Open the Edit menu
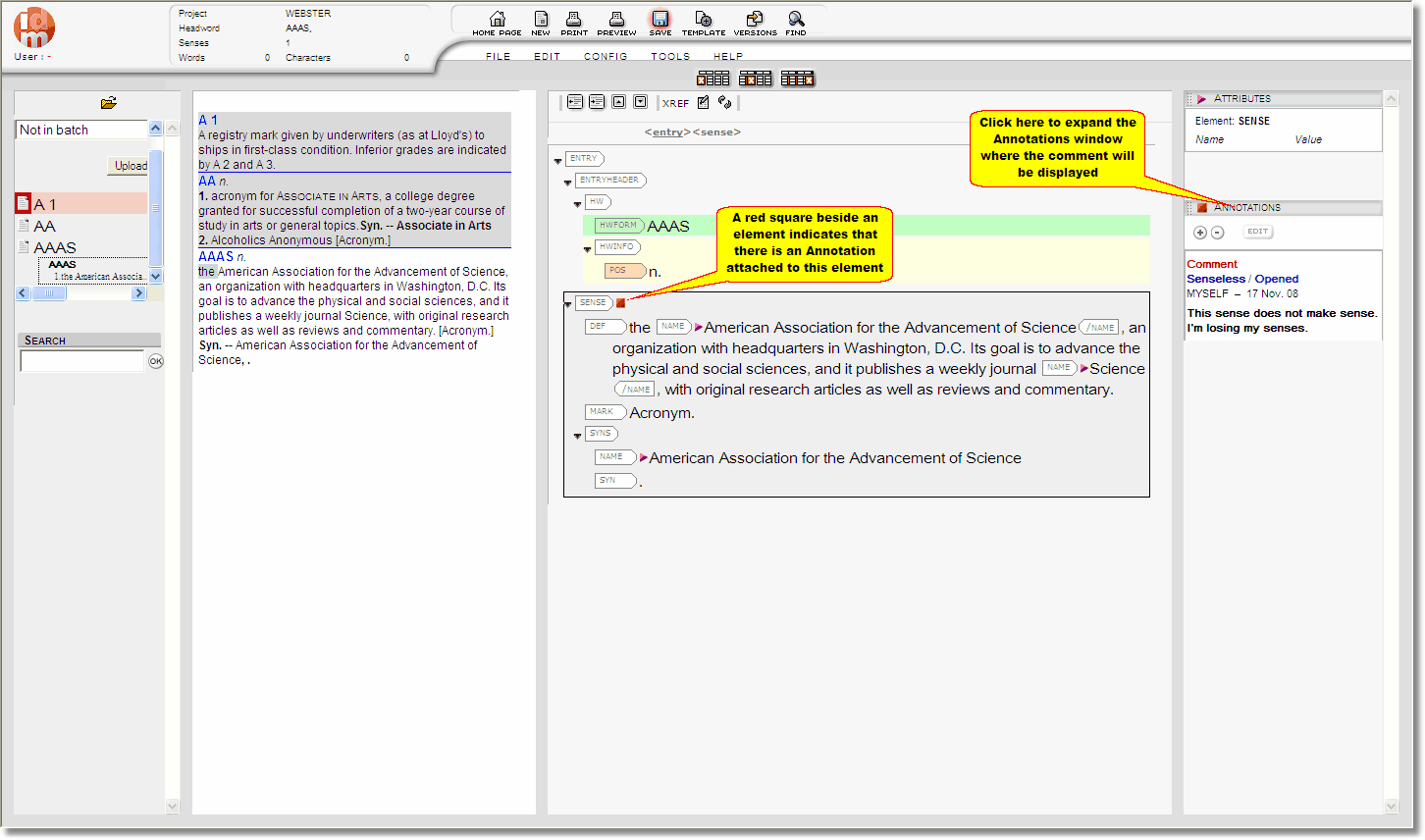This screenshot has height=840, width=1425. (548, 57)
